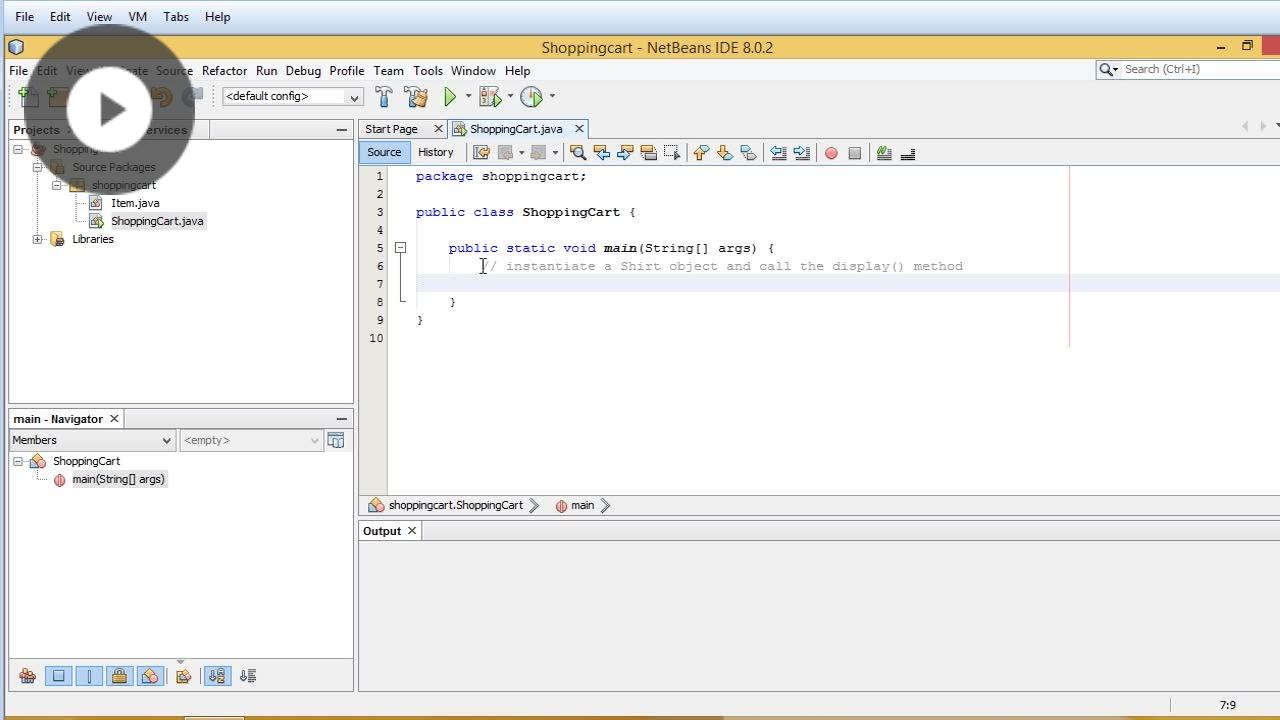Click Sort by Source icon in Navigator
Viewport: 1280px width, 720px height.
click(x=248, y=676)
